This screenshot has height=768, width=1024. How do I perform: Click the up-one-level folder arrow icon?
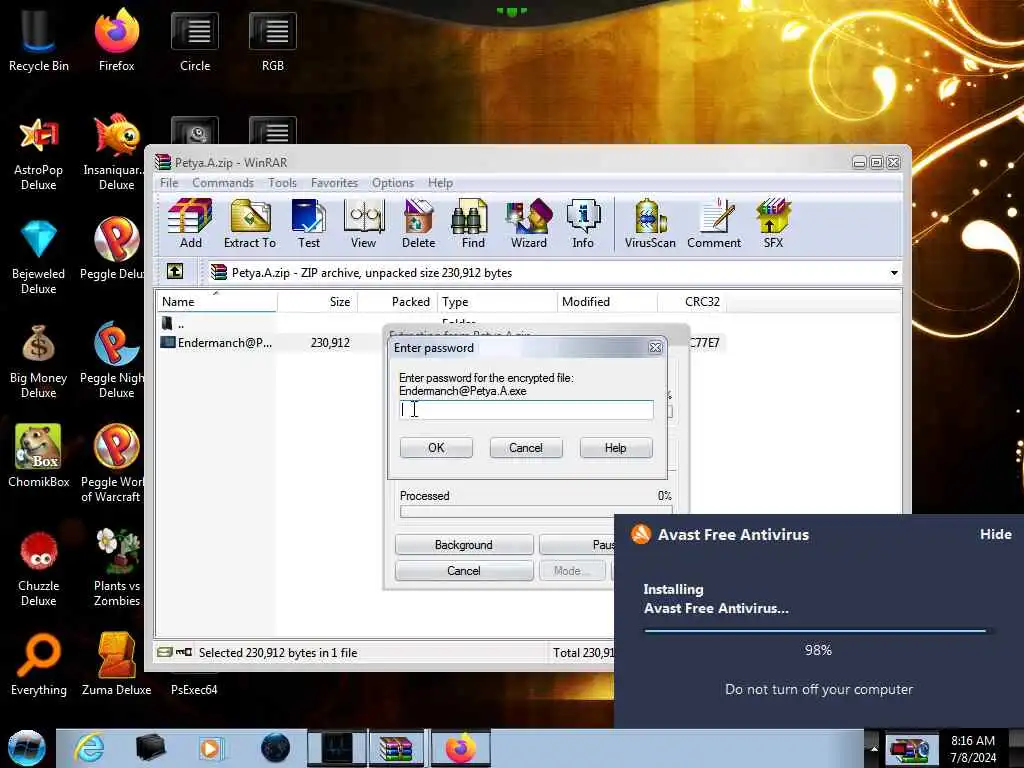tap(175, 272)
